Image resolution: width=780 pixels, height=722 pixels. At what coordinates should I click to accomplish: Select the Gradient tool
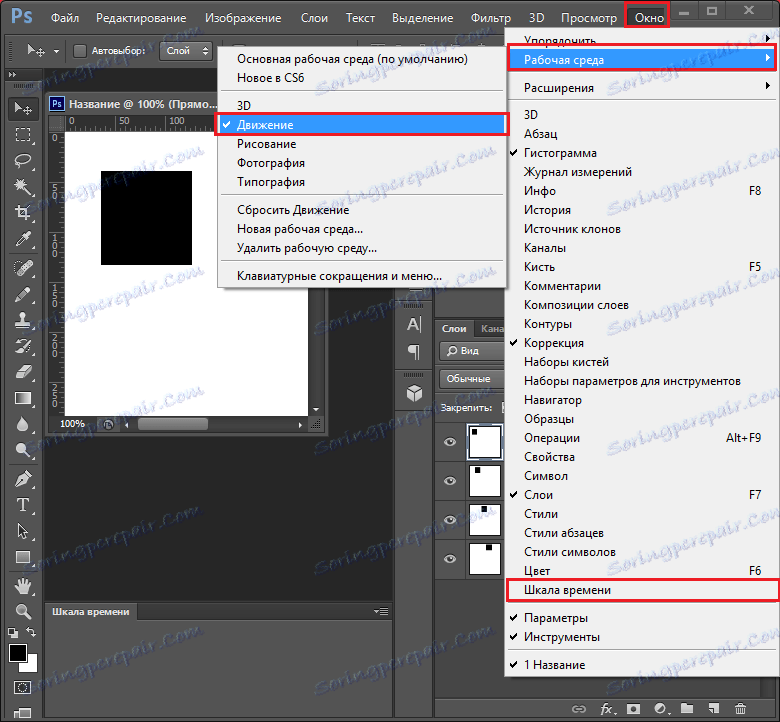[23, 398]
